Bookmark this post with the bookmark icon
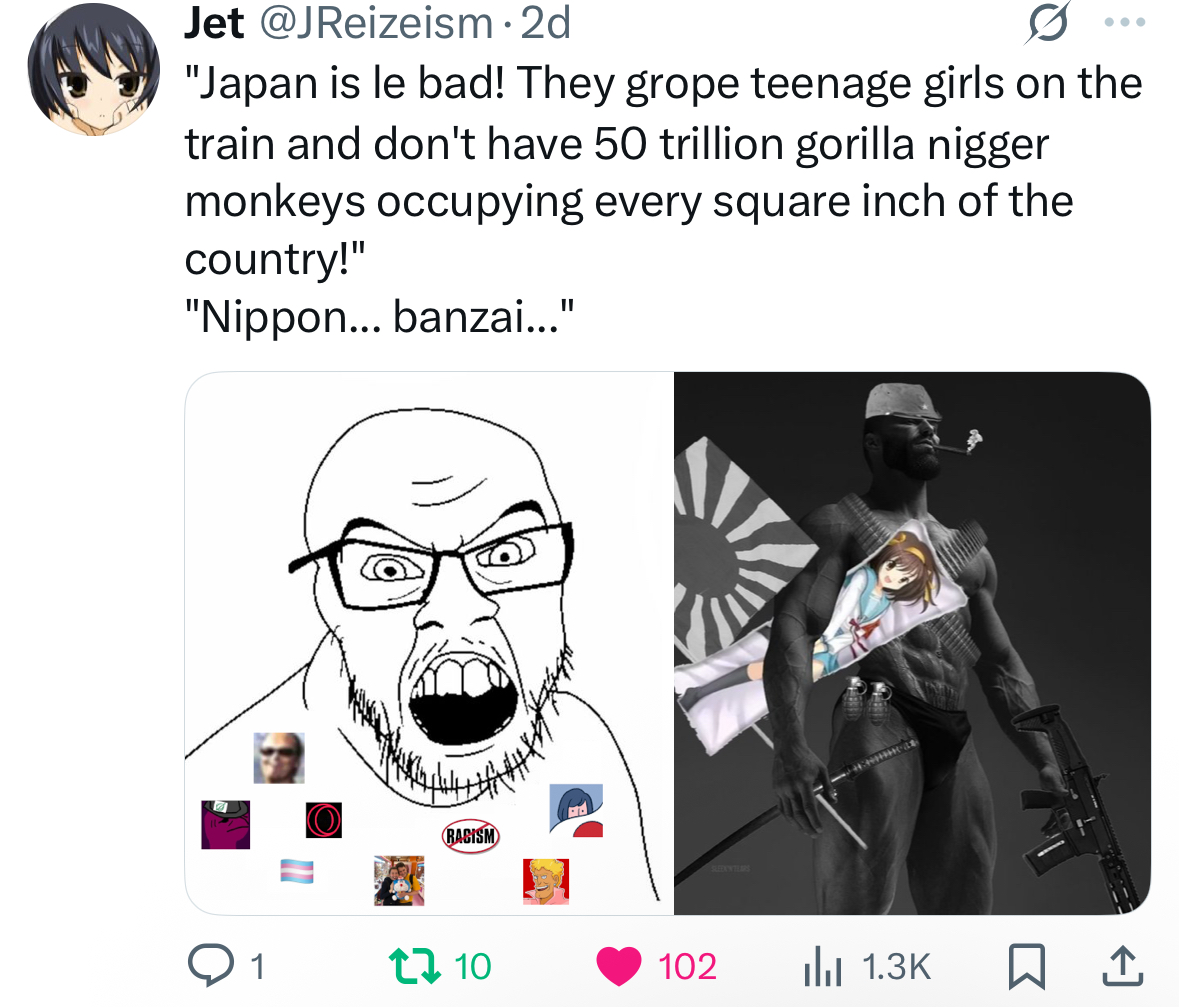 (x=1026, y=966)
